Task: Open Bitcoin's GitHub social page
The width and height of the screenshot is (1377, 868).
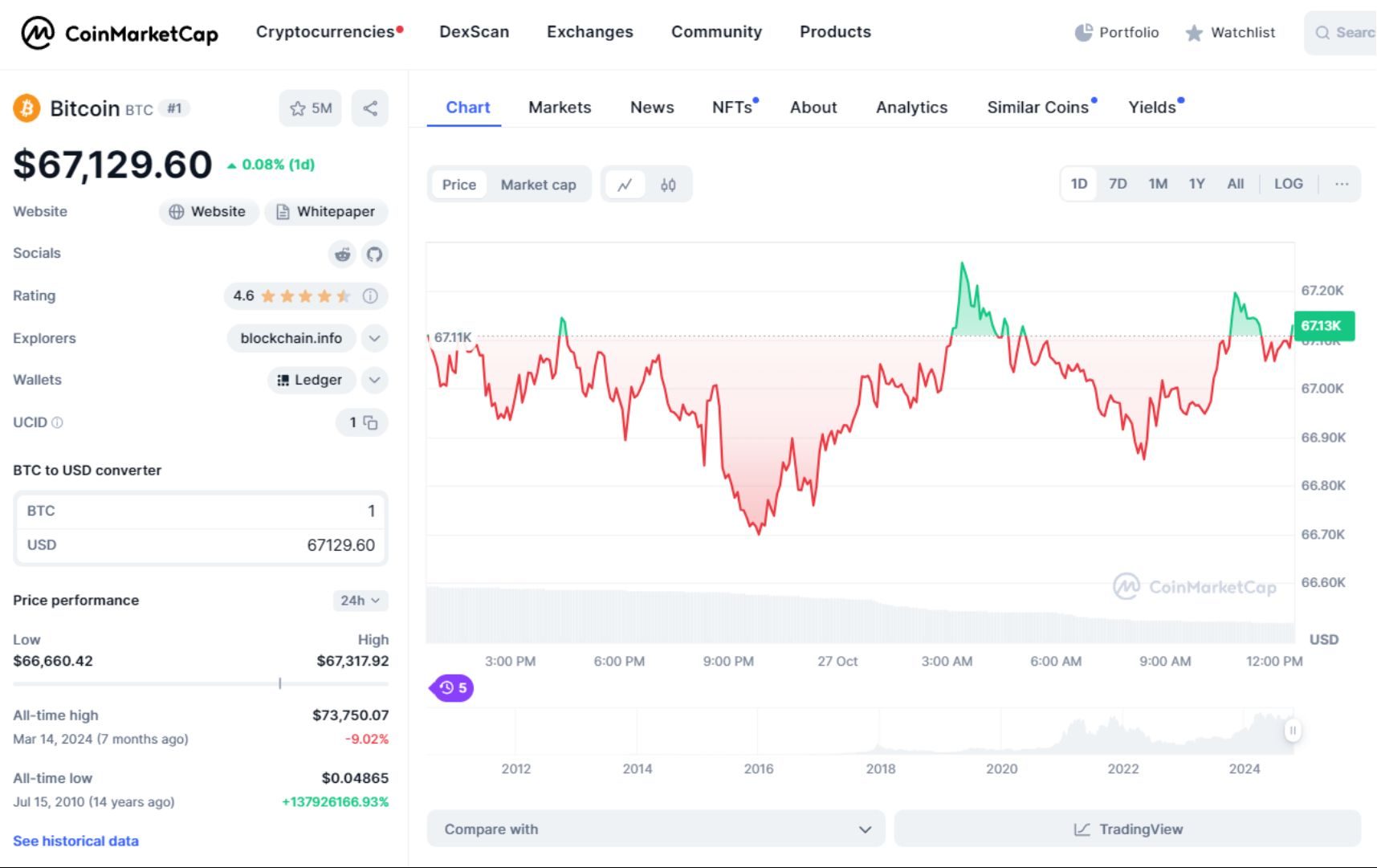Action: pos(374,254)
